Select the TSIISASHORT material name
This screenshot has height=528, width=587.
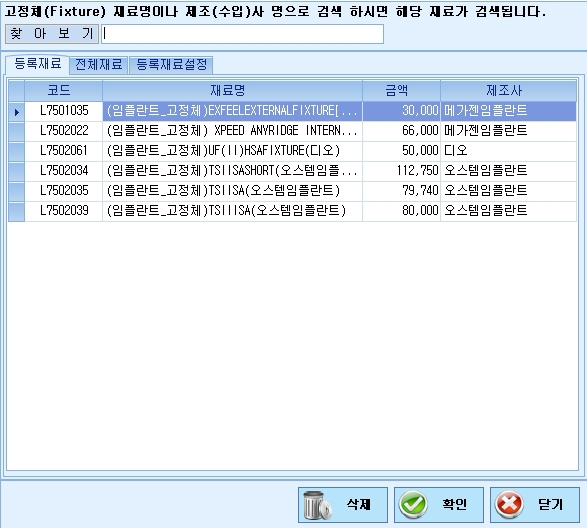tap(232, 171)
